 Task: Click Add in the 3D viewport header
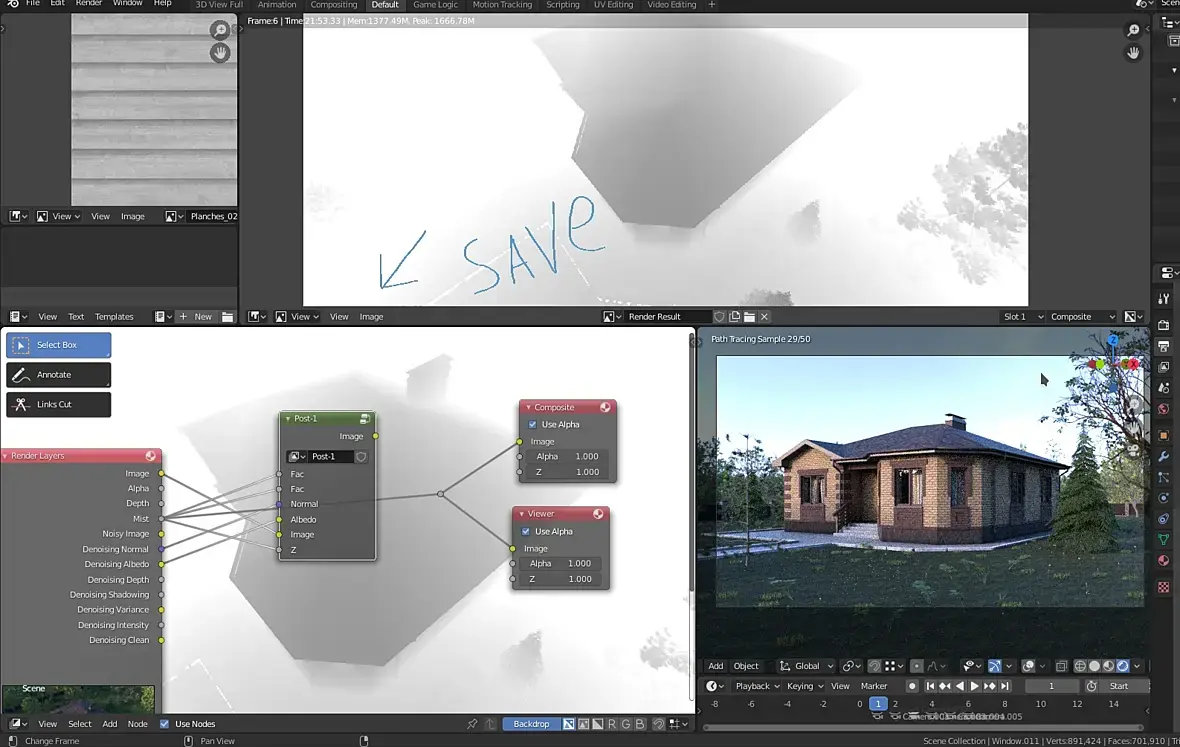coord(716,666)
